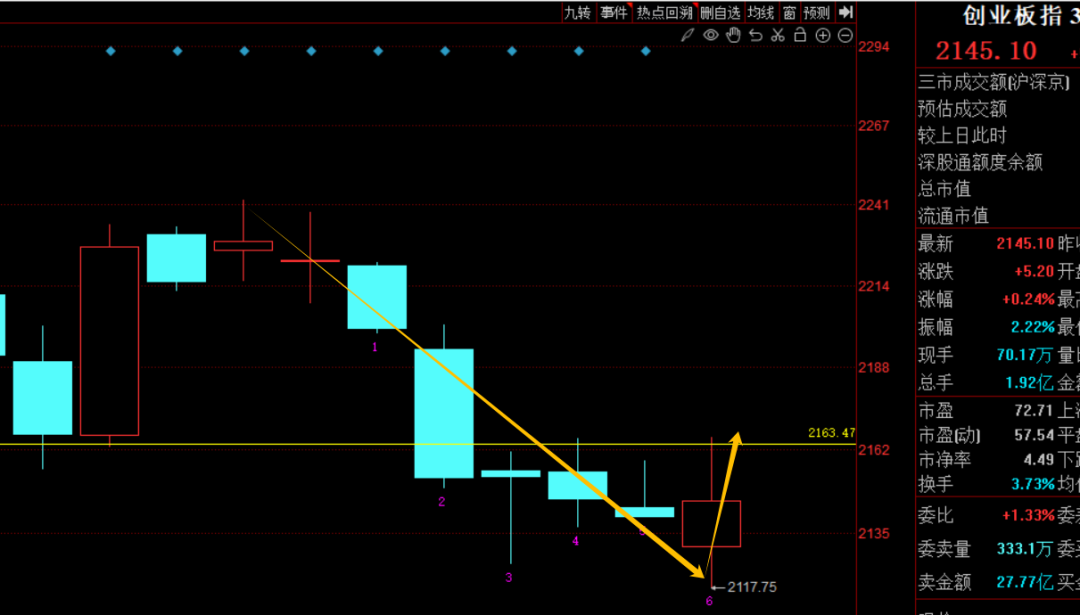Click the first blue diamond event marker
This screenshot has height=615, width=1080.
110,51
